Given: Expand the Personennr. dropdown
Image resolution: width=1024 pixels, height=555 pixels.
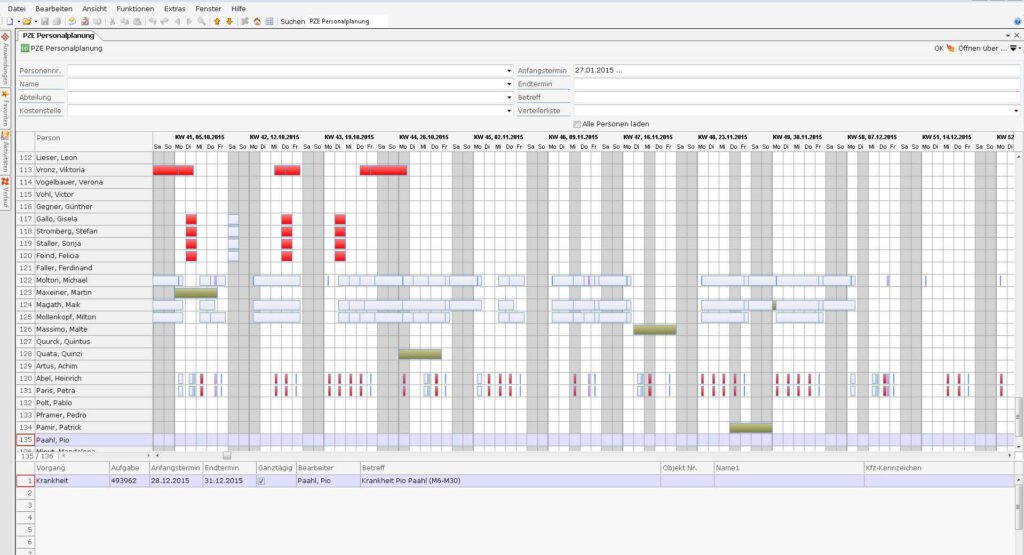Looking at the screenshot, I should tap(508, 72).
